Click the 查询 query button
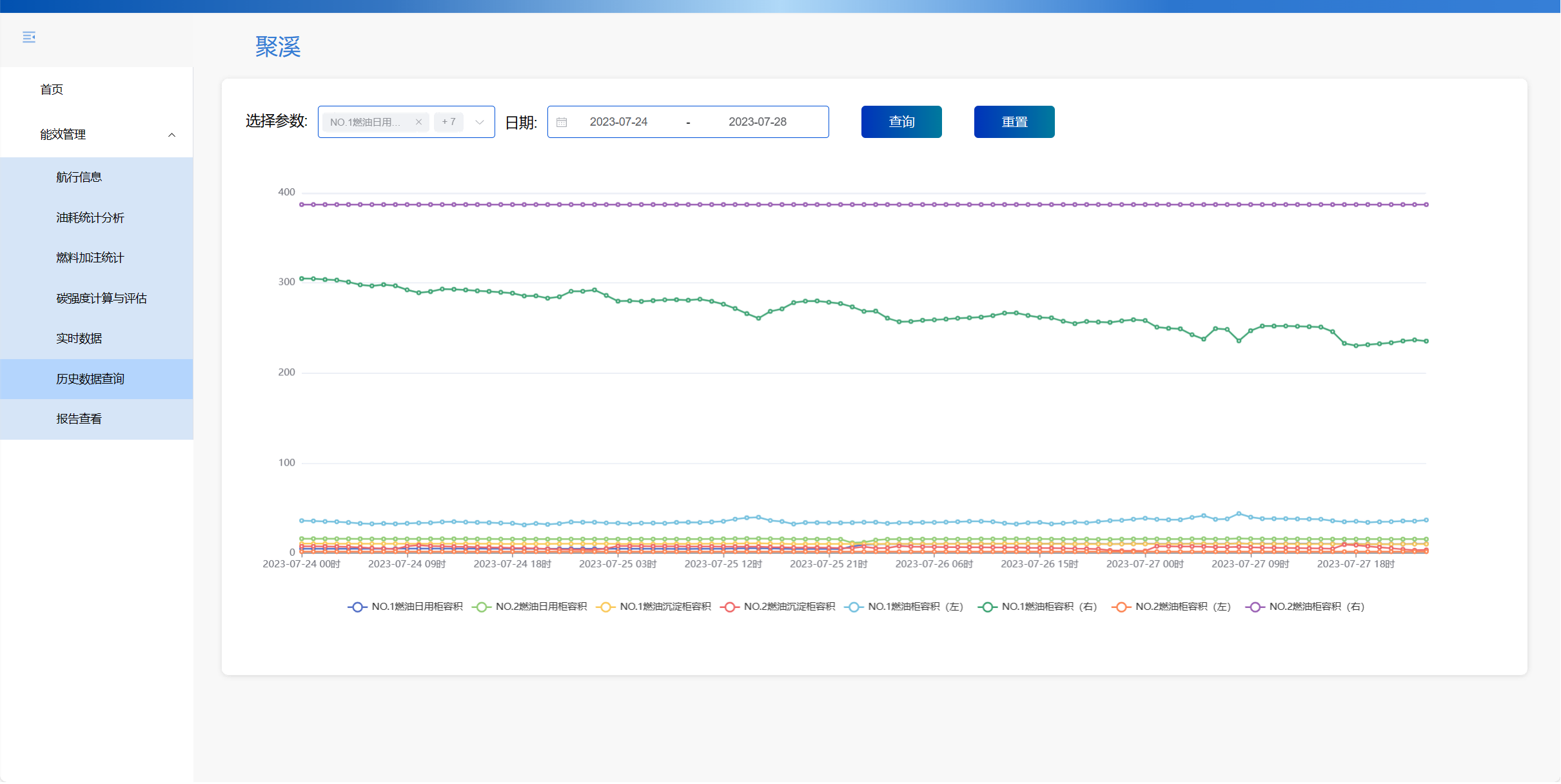Viewport: 1561px width, 784px height. pyautogui.click(x=901, y=122)
